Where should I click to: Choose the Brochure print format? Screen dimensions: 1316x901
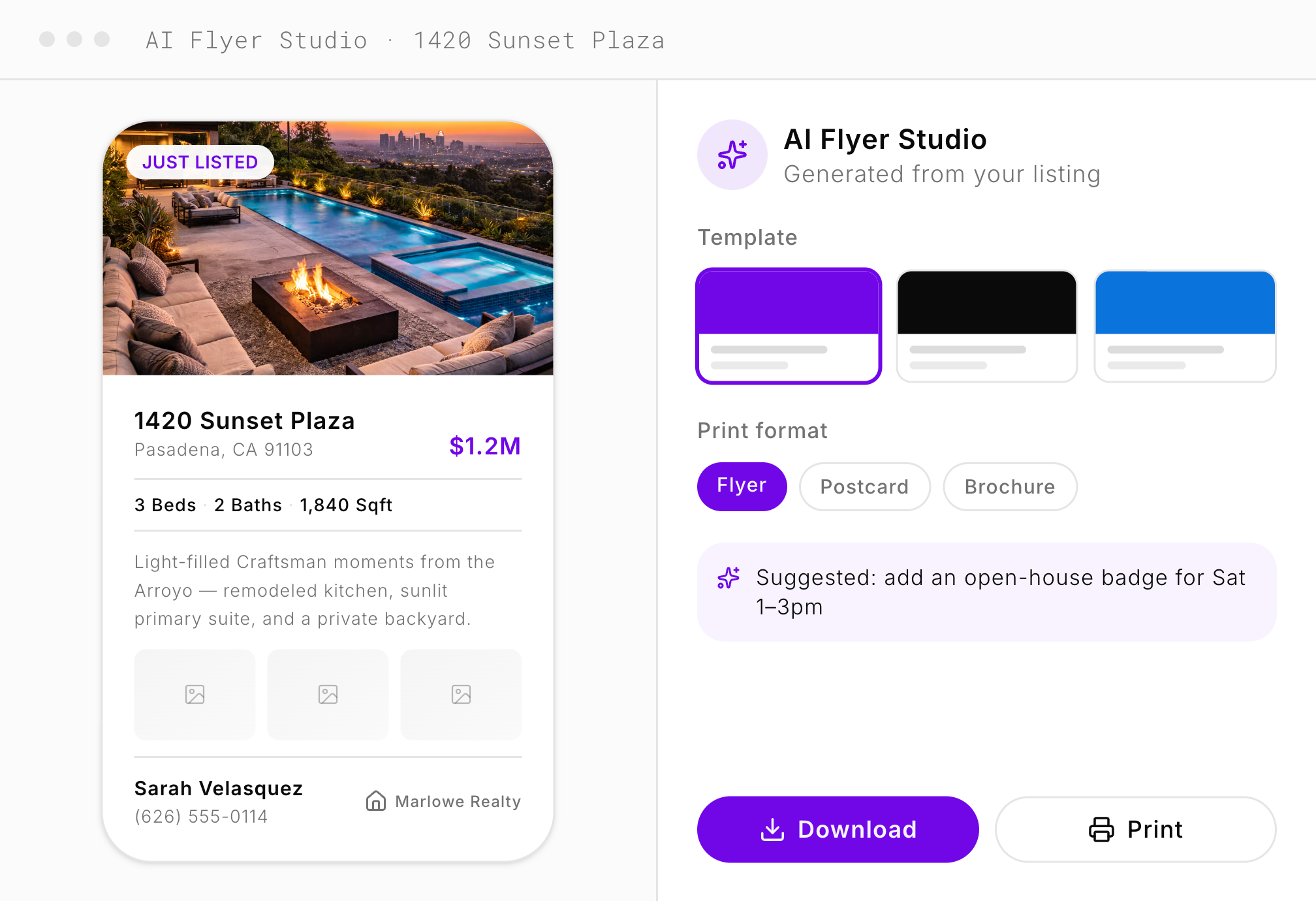tap(1010, 486)
